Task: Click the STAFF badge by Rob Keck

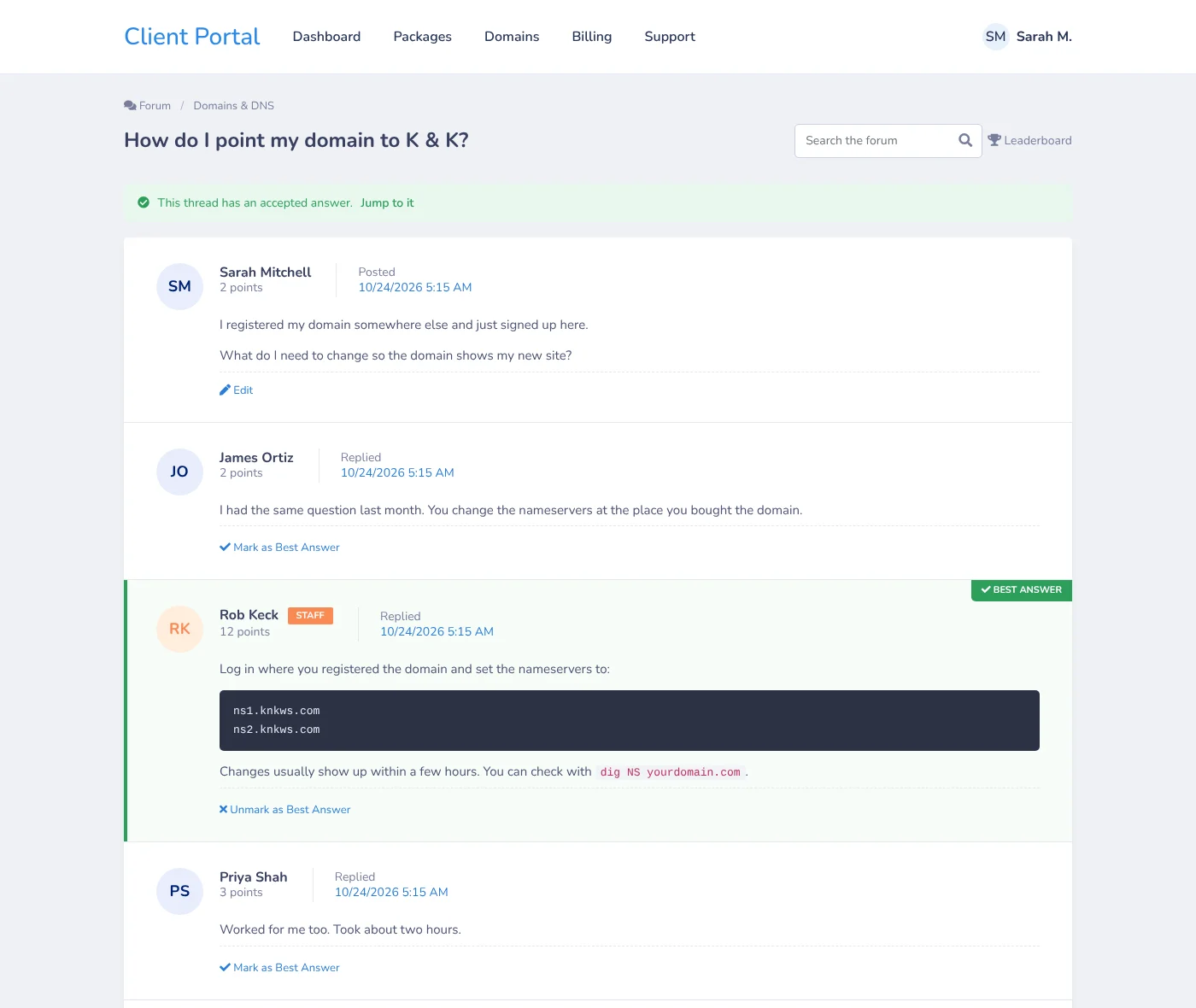Action: (310, 615)
